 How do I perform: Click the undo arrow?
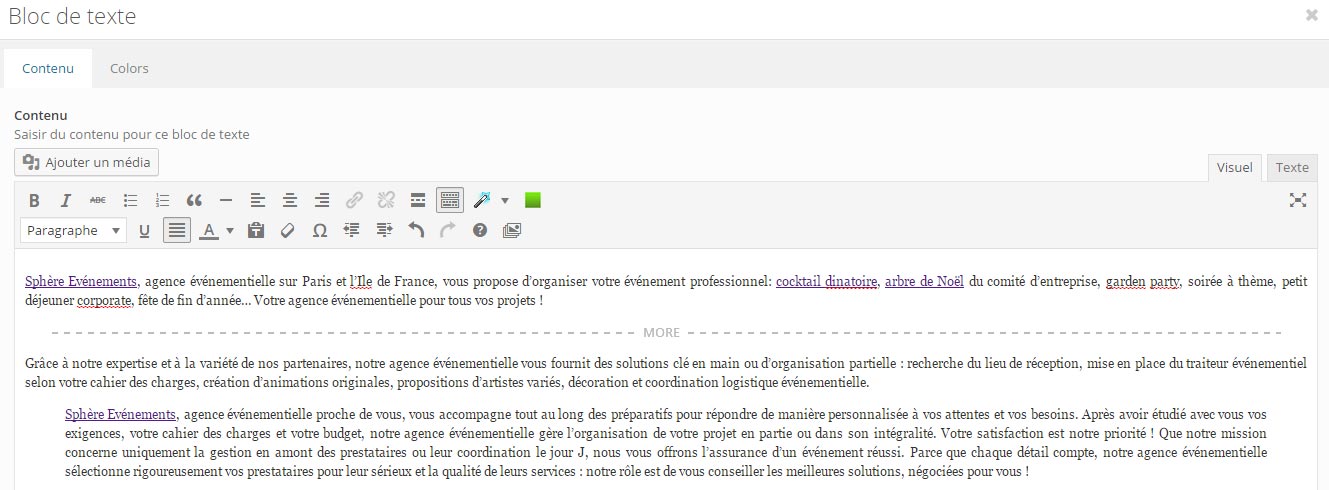[x=416, y=231]
